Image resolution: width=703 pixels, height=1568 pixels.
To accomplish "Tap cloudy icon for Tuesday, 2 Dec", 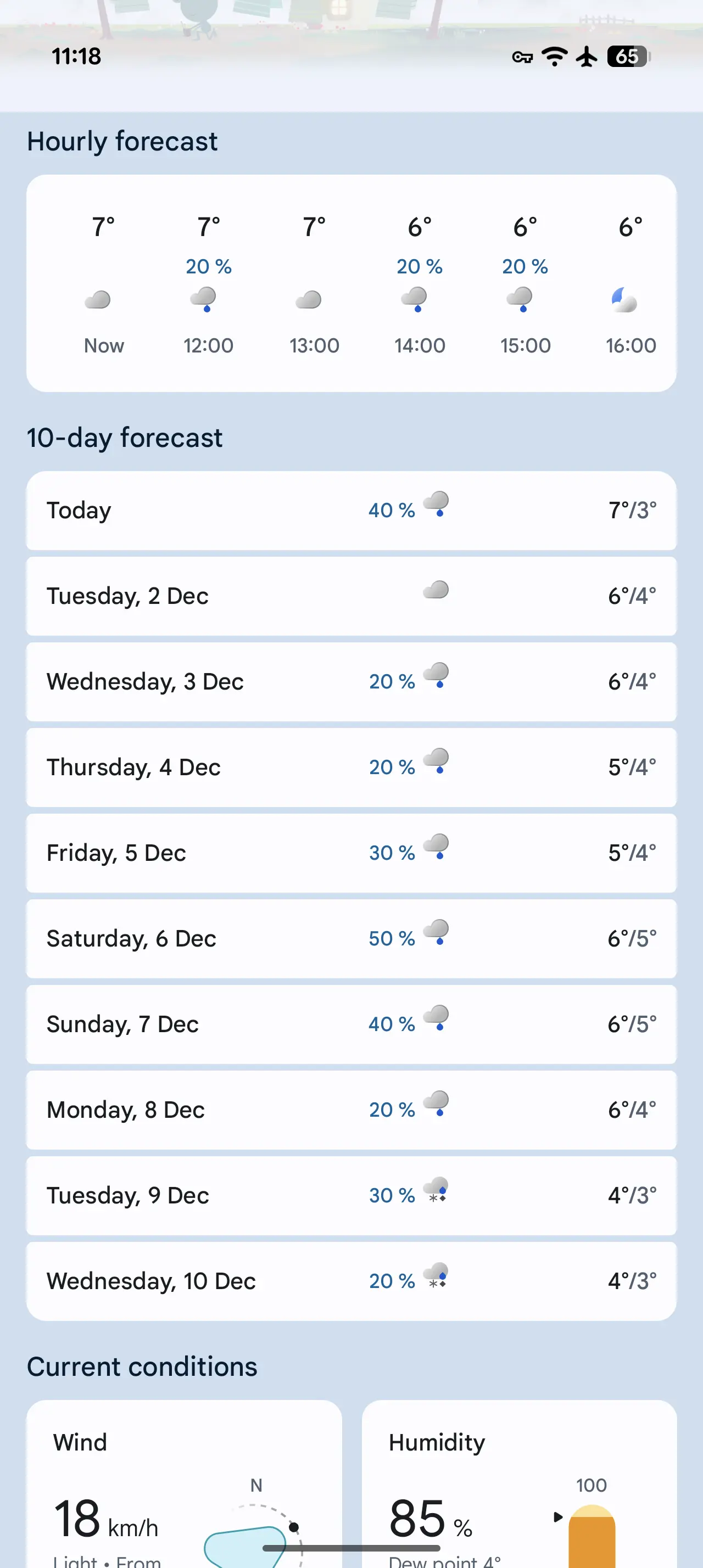I will click(437, 589).
